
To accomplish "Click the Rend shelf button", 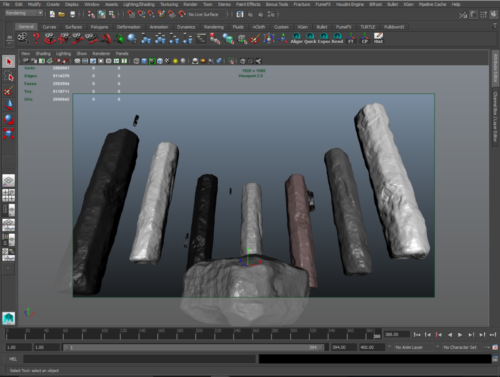I will click(337, 38).
